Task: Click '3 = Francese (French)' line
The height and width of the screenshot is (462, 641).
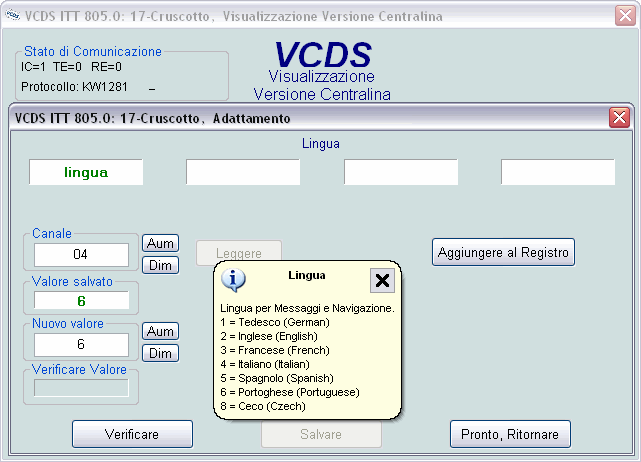Action: coord(275,350)
